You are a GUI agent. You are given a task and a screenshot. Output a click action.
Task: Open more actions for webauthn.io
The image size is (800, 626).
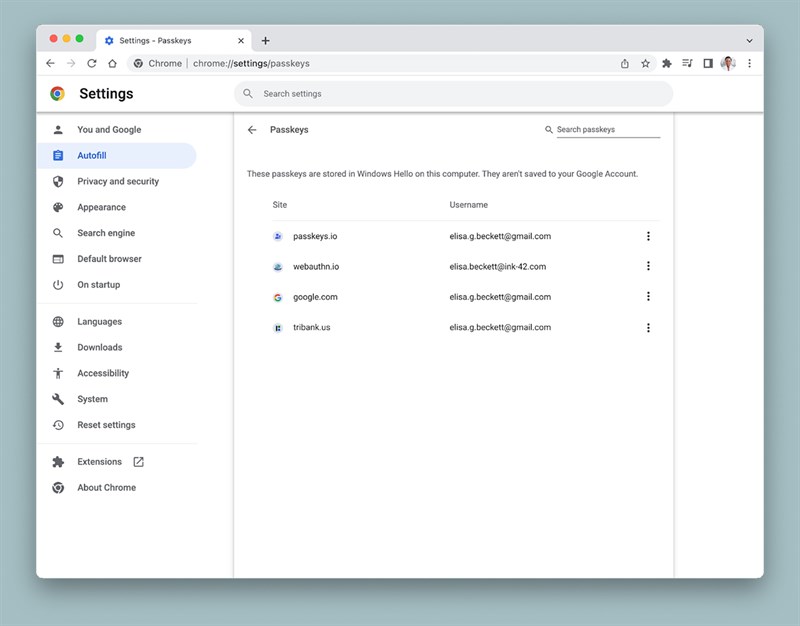point(648,266)
